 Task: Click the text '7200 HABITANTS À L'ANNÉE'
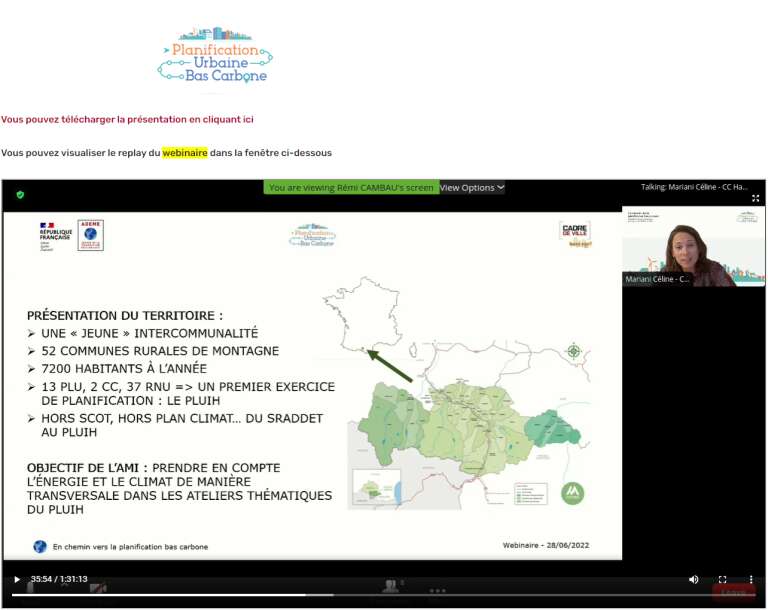(x=124, y=368)
